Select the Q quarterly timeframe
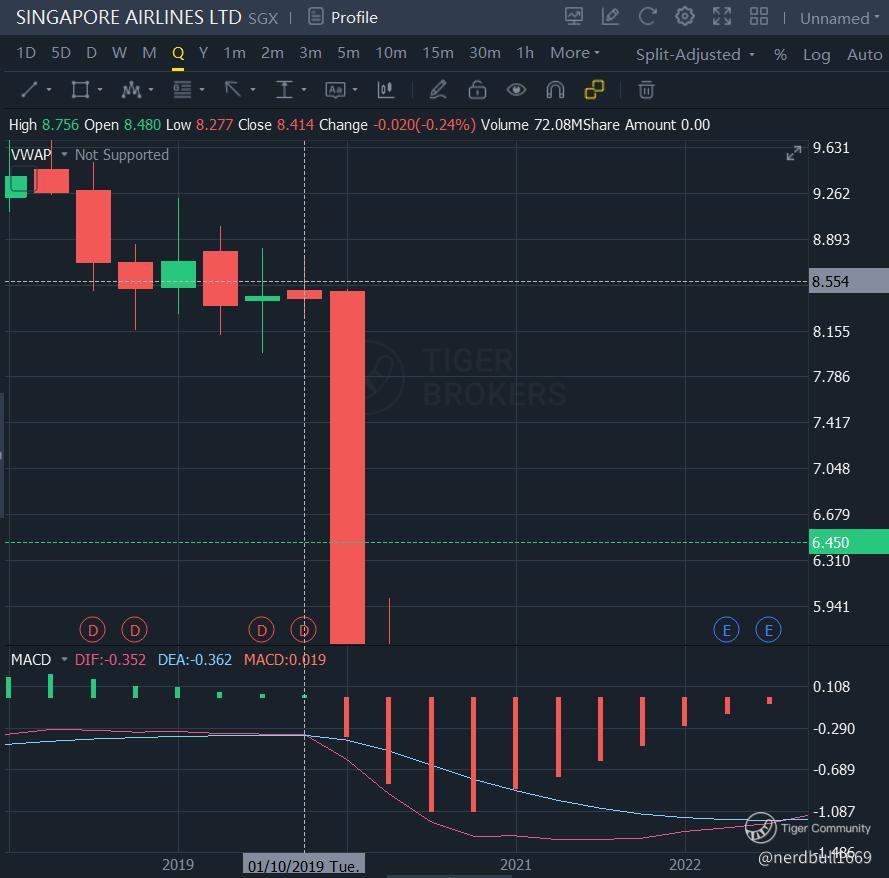This screenshot has width=889, height=878. tap(178, 53)
